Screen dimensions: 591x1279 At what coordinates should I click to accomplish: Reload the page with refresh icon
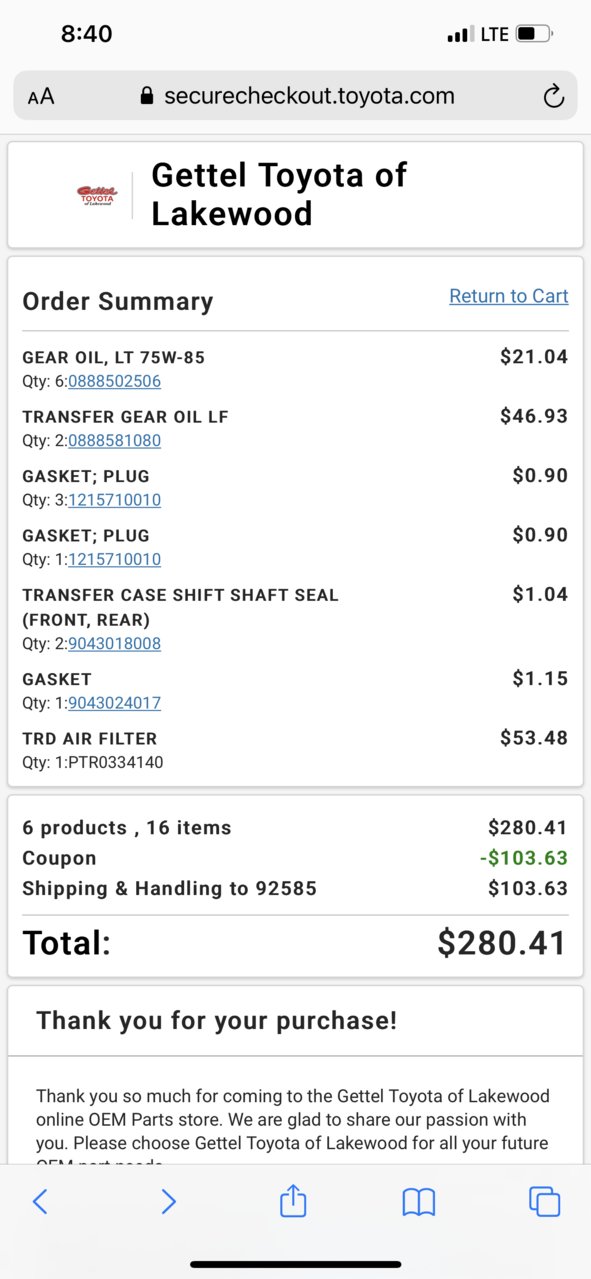coord(553,96)
